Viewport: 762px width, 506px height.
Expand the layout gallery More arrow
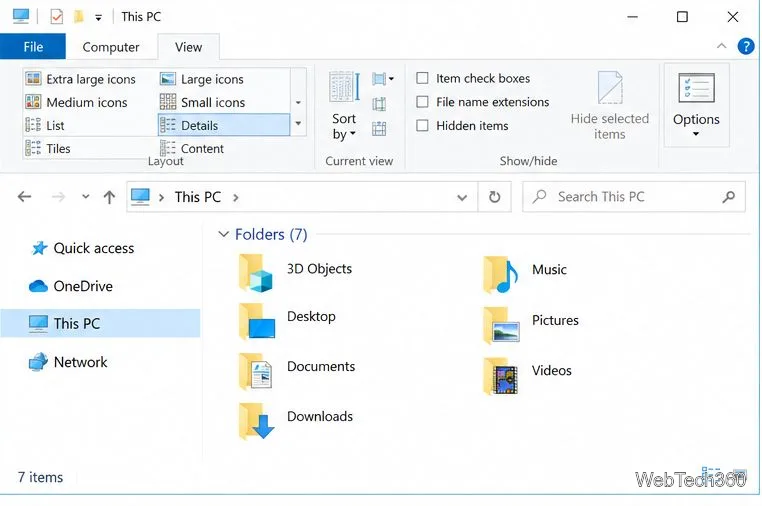(x=298, y=124)
